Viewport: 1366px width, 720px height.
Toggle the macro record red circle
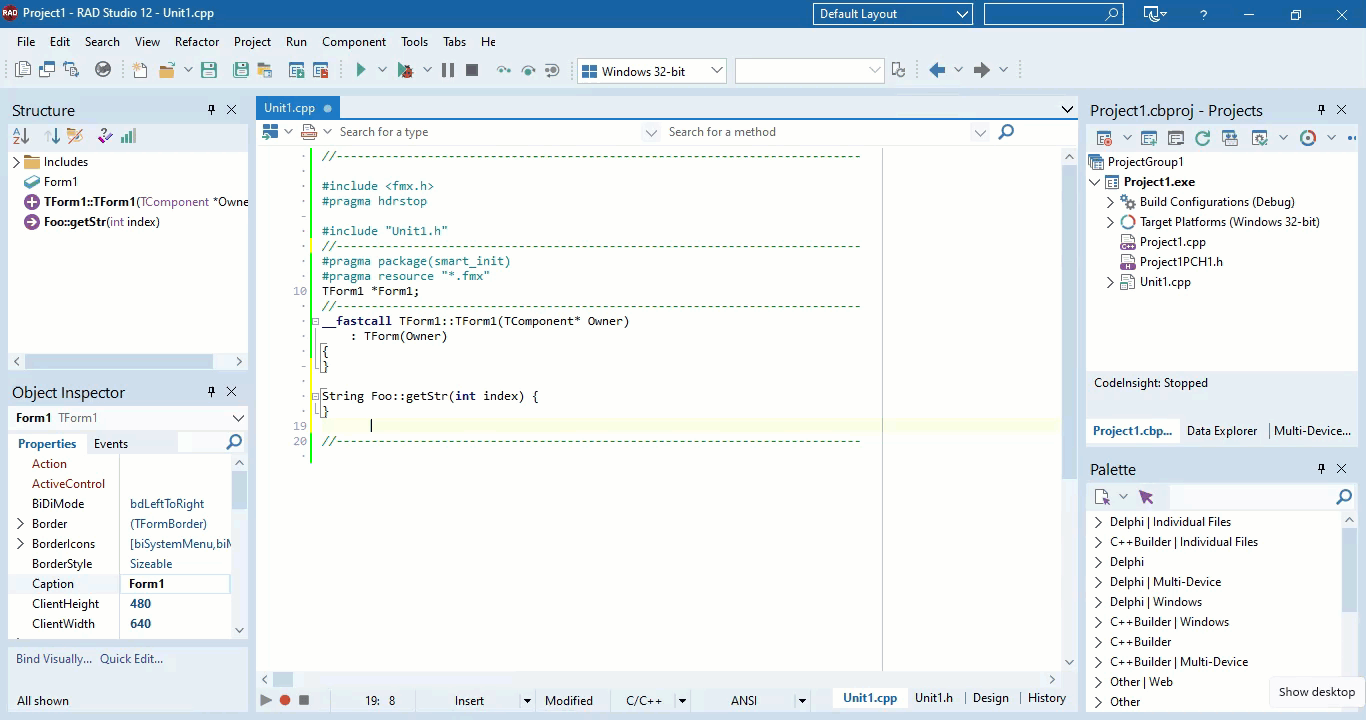(285, 700)
